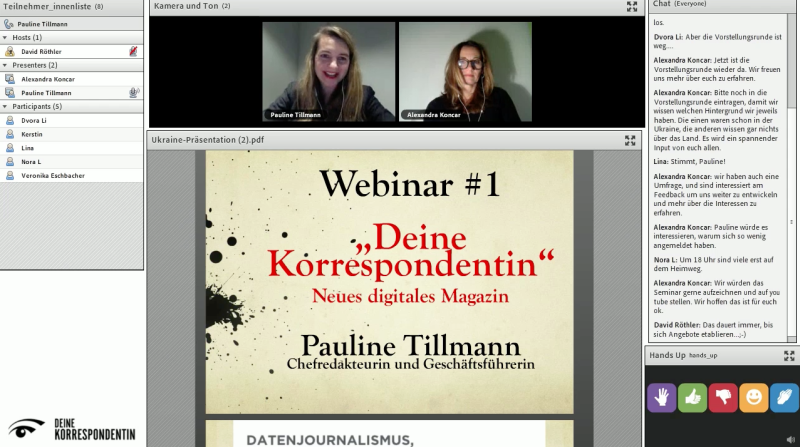Click the Teilnehmer_innenliste panel header
800x447 pixels.
pyautogui.click(x=71, y=7)
